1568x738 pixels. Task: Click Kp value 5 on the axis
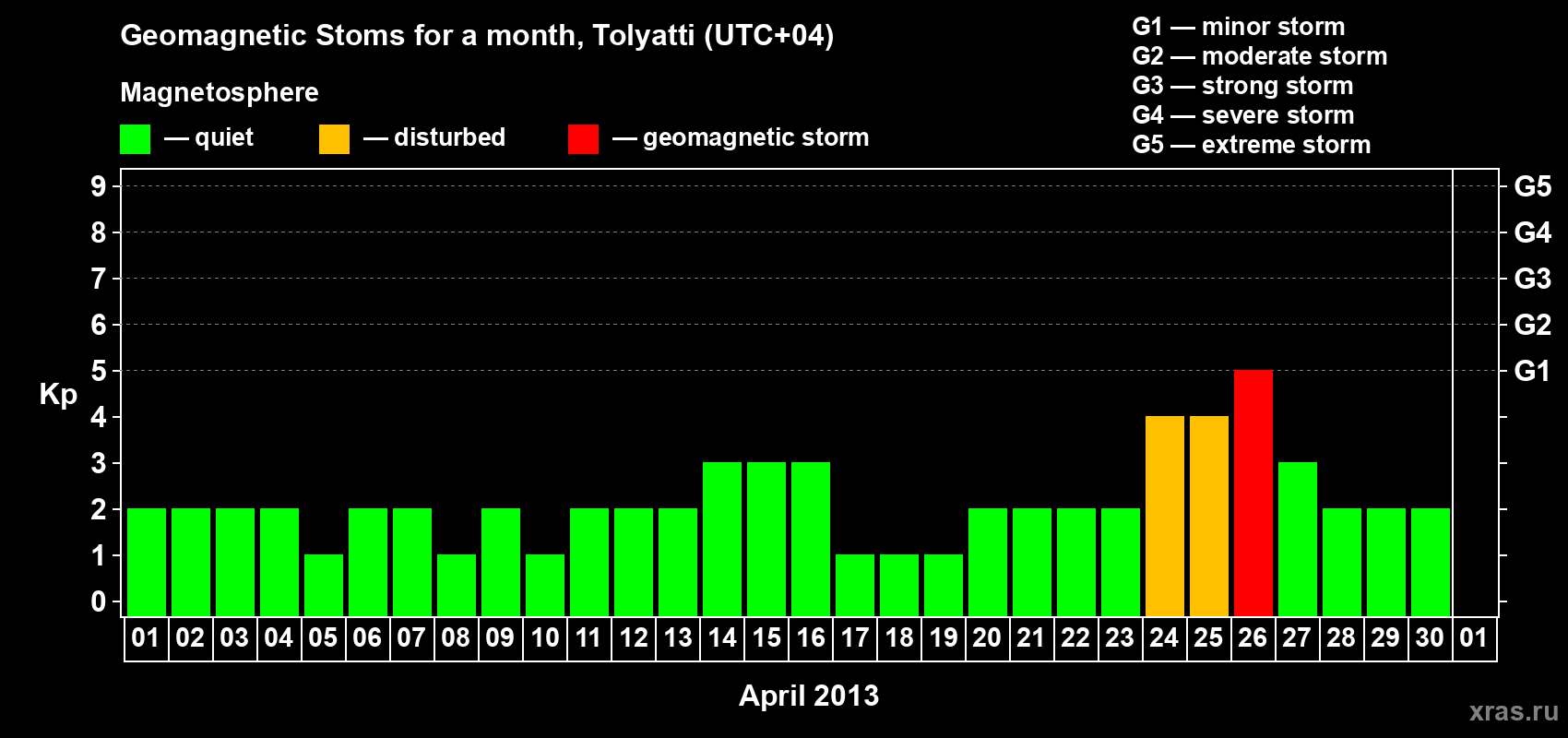pos(99,371)
